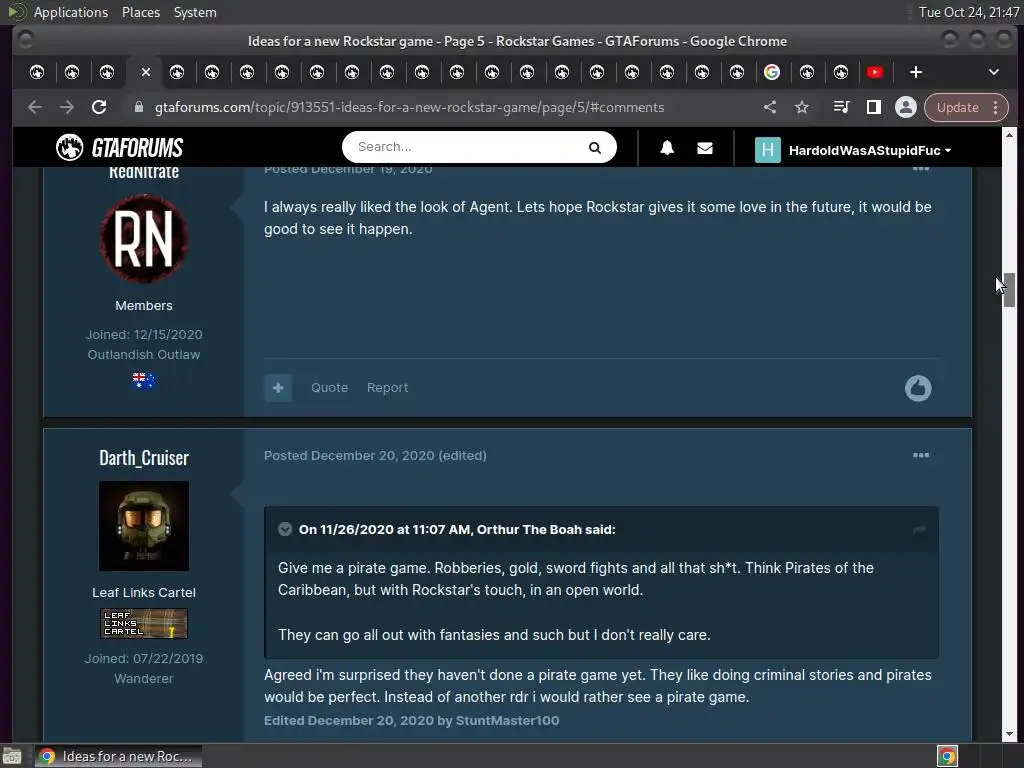Click the Leaf Links Cartel badge image
The image size is (1024, 768).
pos(144,623)
